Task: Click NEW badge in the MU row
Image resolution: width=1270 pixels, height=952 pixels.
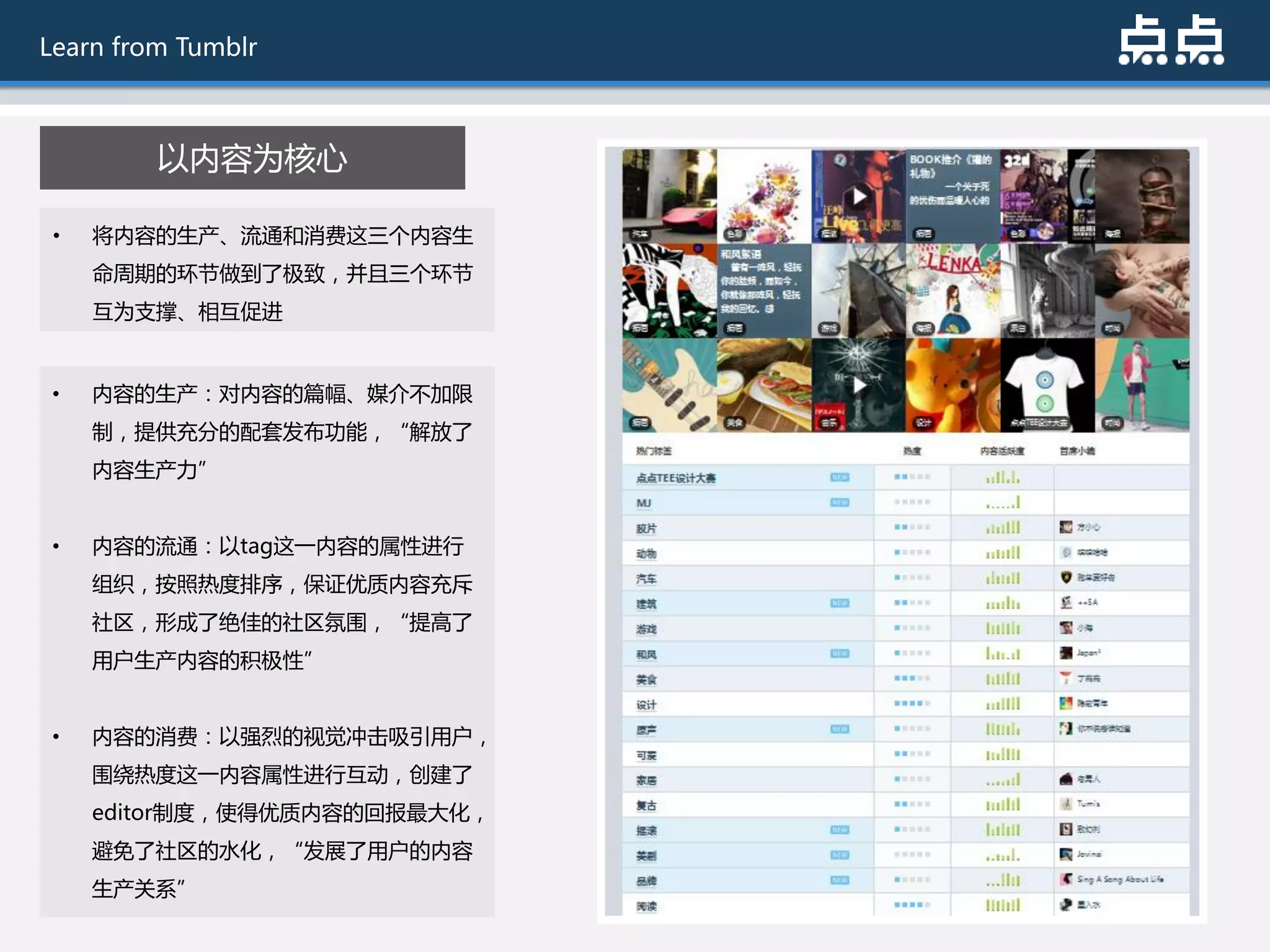Action: click(x=840, y=502)
